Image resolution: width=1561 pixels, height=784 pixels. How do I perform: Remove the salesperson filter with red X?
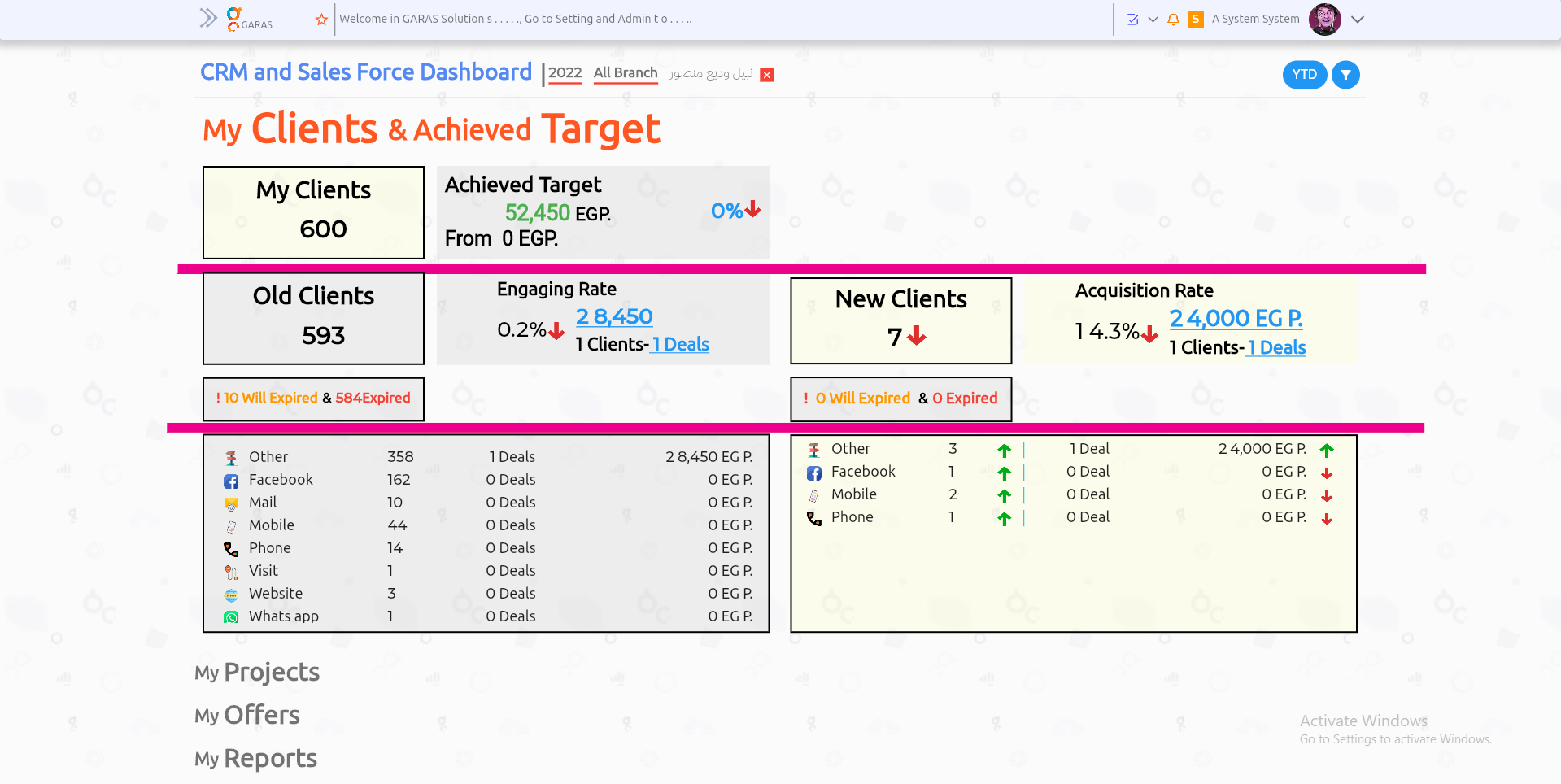click(766, 75)
